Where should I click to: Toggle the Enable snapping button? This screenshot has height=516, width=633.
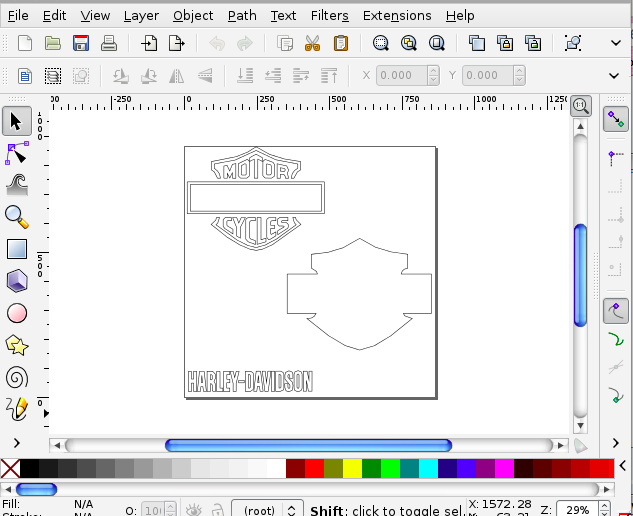[616, 119]
